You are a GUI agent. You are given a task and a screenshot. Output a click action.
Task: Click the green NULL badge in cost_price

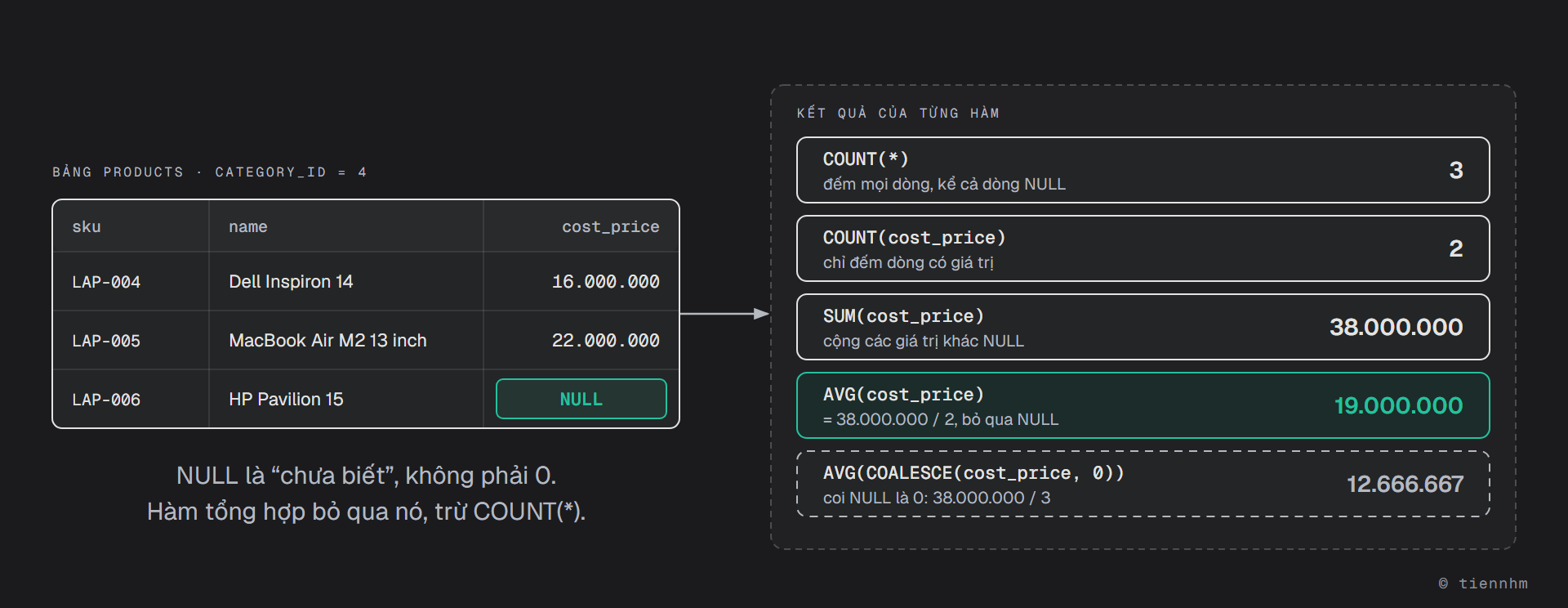coord(581,399)
